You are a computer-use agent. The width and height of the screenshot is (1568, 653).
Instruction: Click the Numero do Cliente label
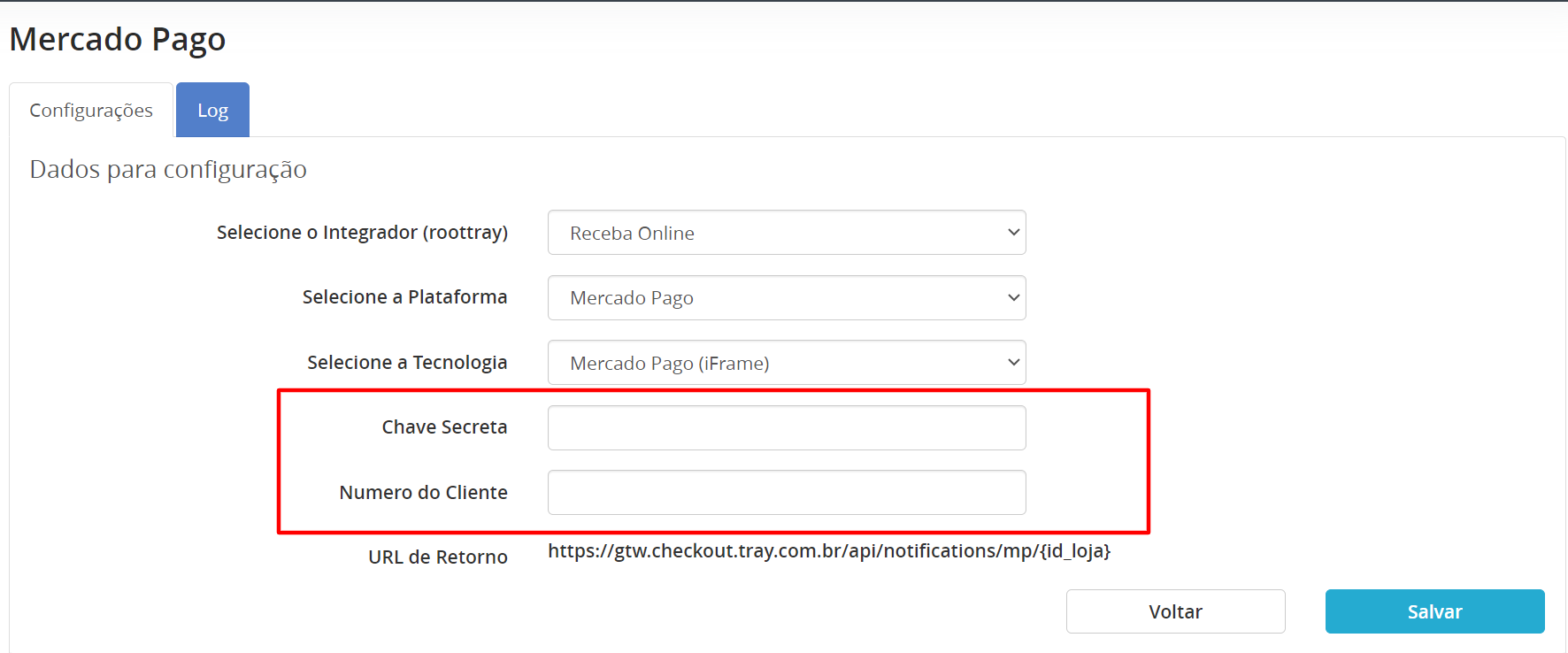[x=423, y=492]
